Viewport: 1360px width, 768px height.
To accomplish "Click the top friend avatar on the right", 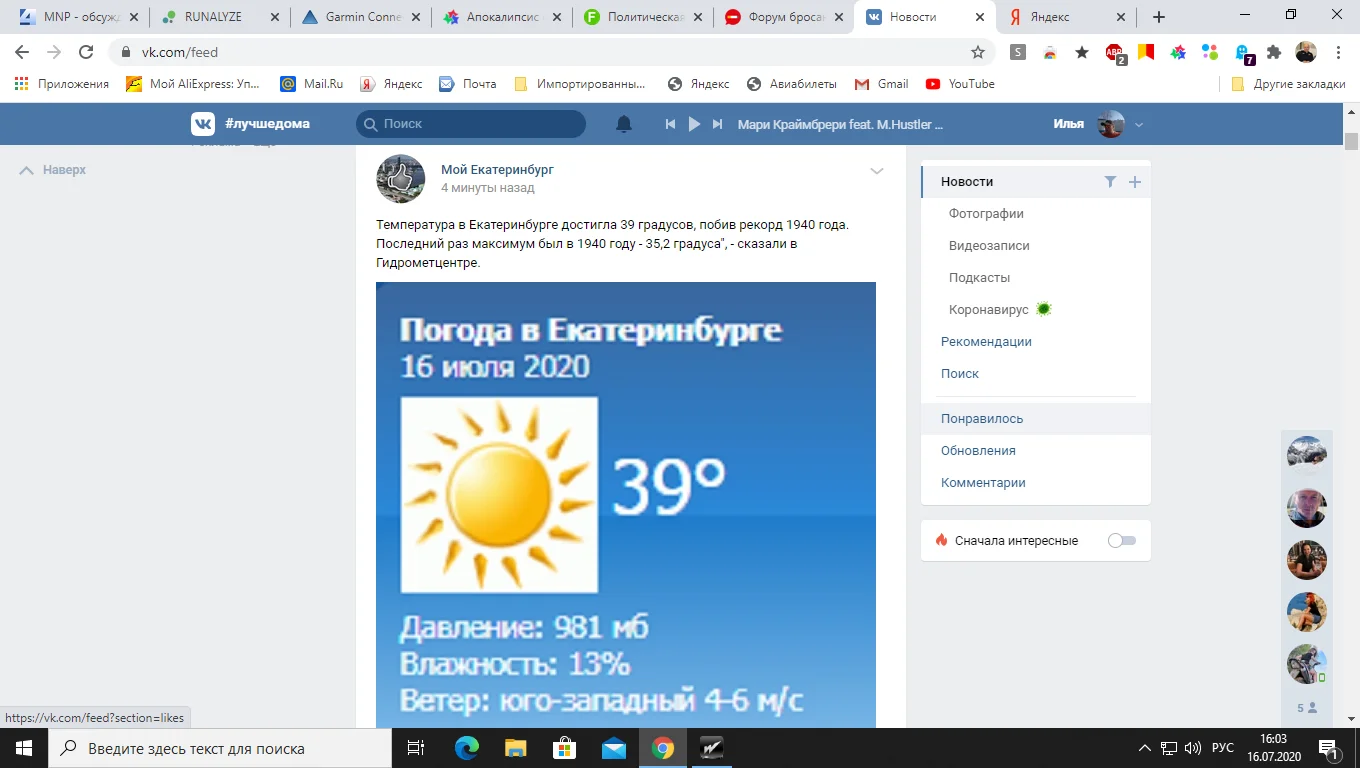I will (1307, 453).
